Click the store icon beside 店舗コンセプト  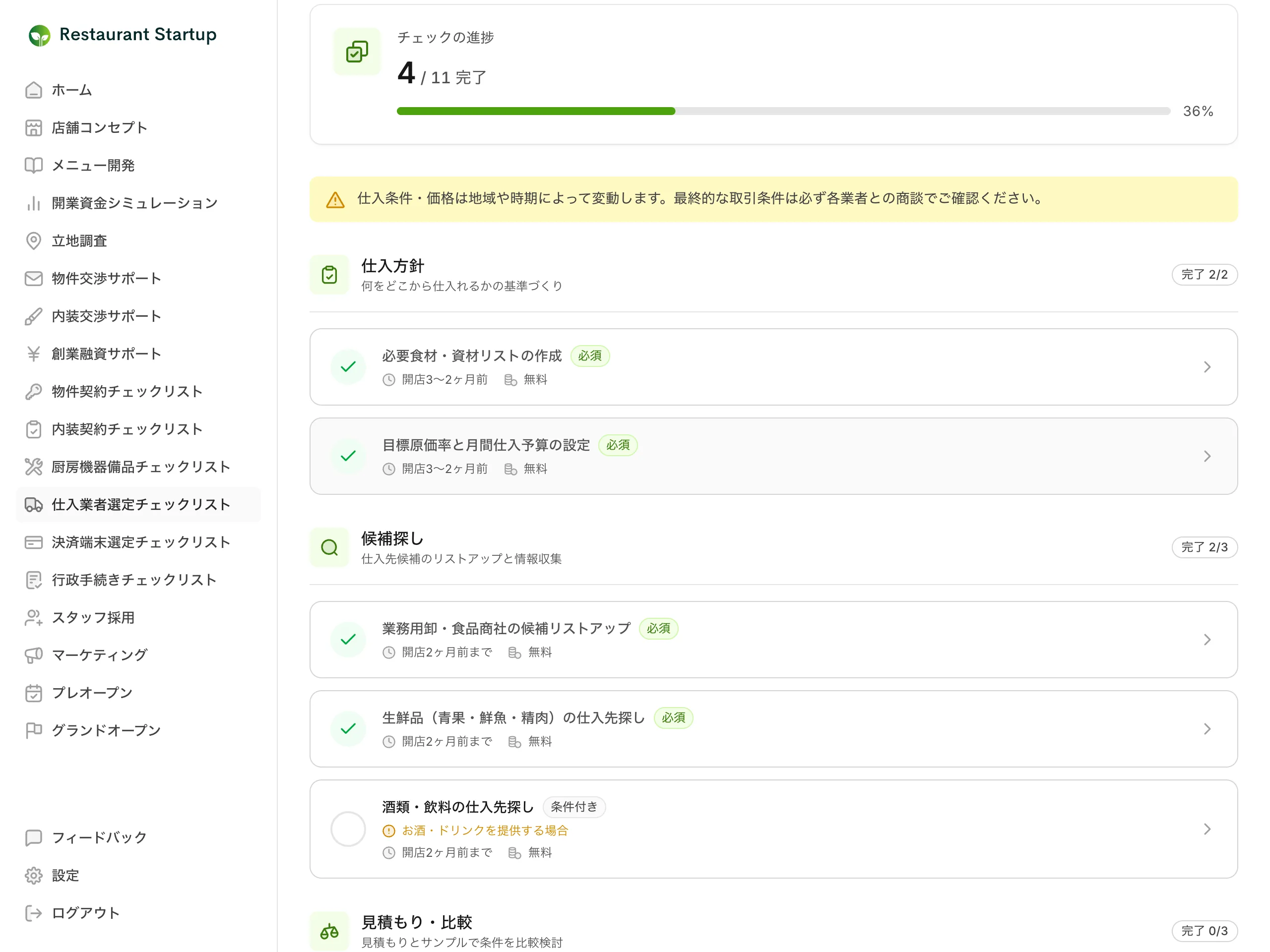pyautogui.click(x=34, y=128)
